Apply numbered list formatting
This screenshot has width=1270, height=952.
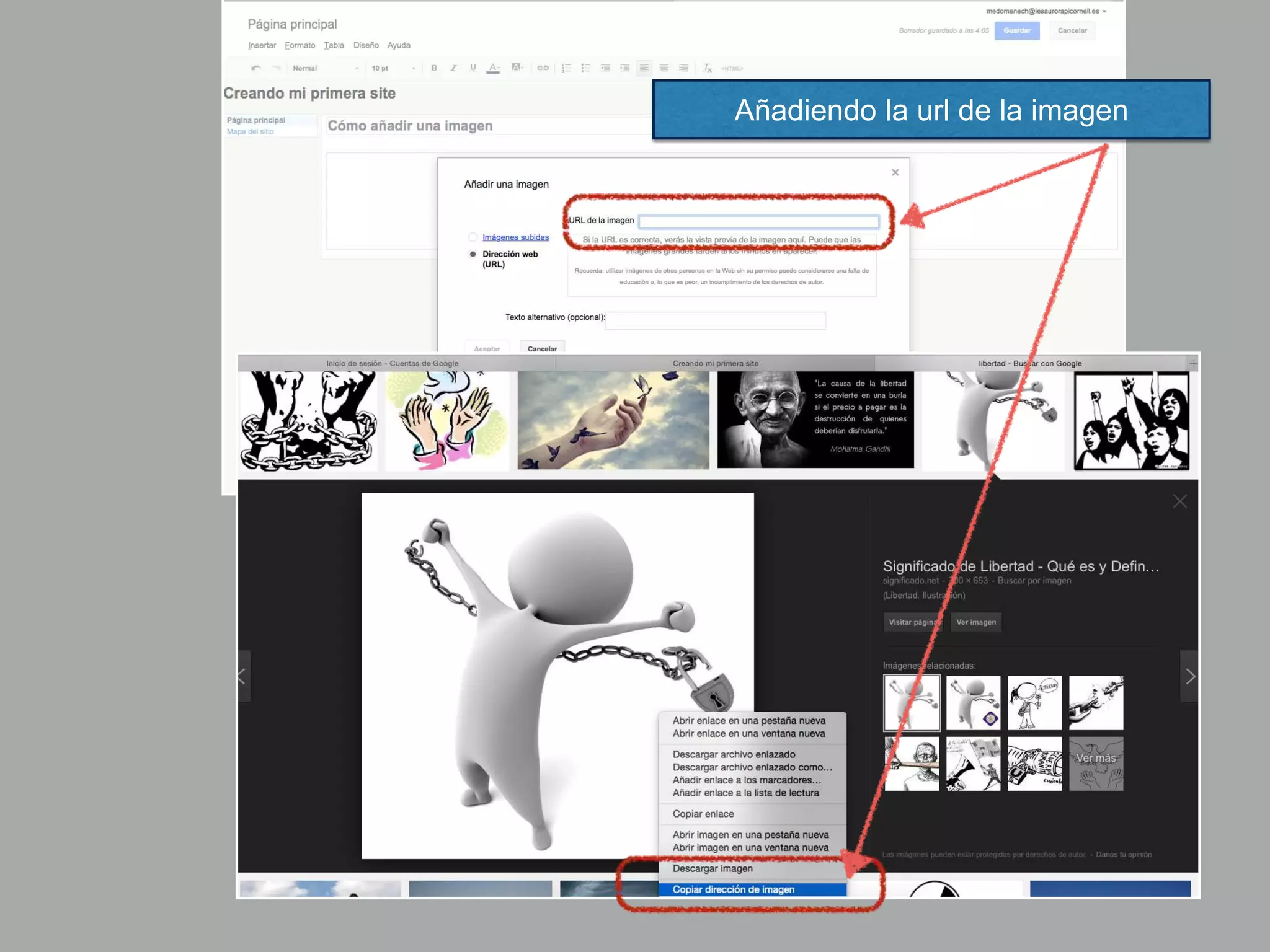click(566, 68)
